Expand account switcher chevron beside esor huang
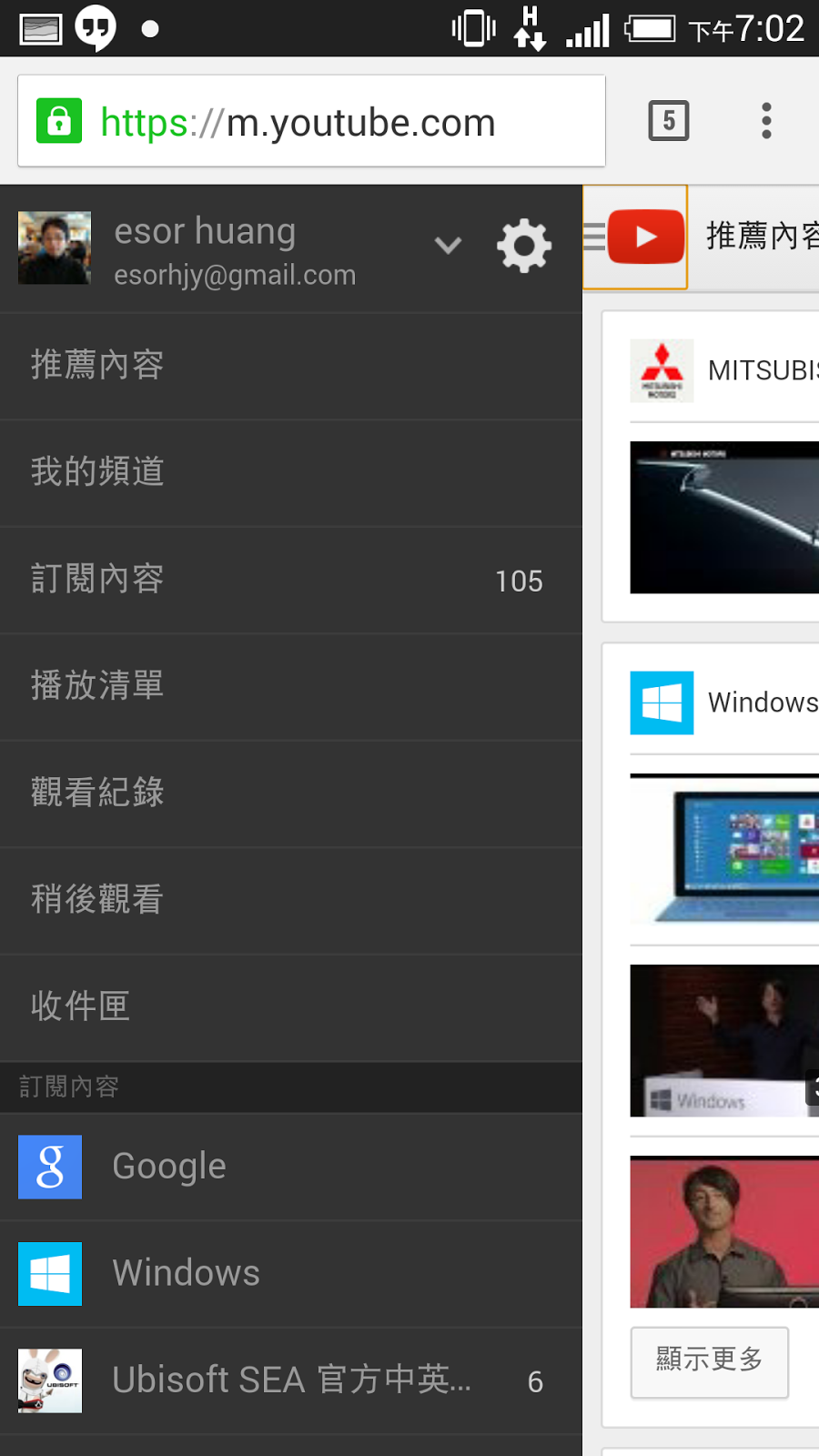The height and width of the screenshot is (1456, 819). coord(448,245)
